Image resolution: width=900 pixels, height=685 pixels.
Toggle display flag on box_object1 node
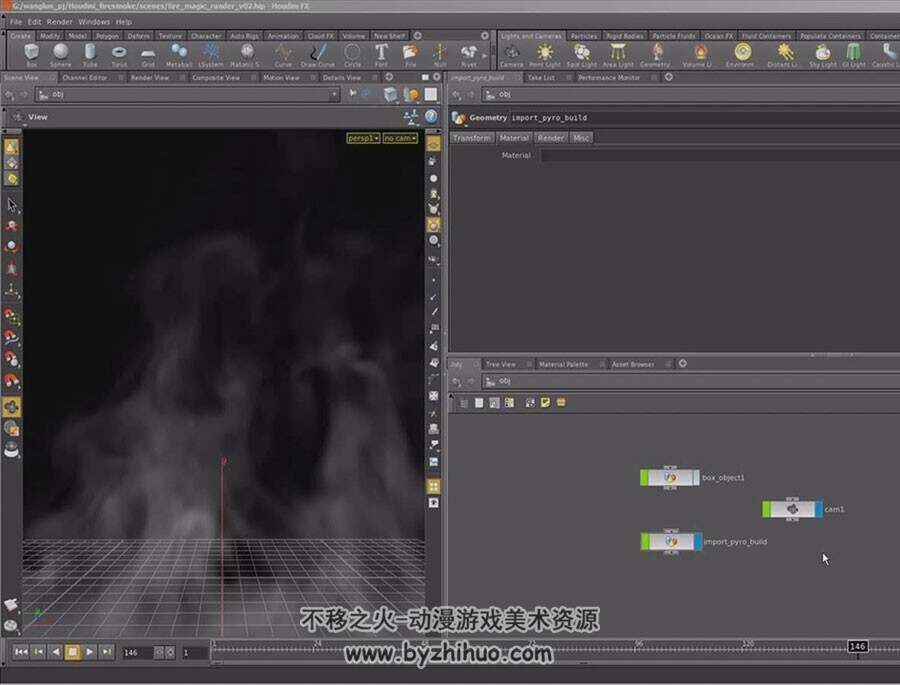696,478
